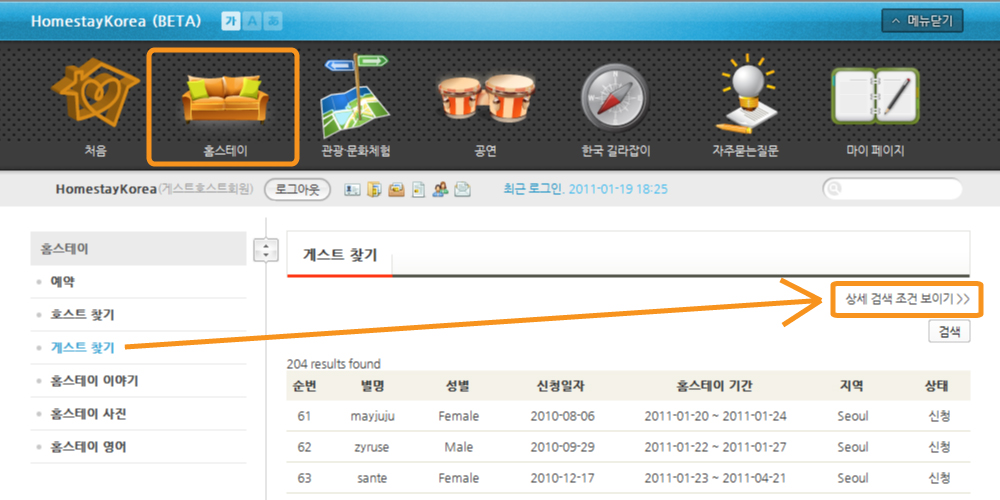Click HomestayKorea member name in login bar
Screen dimensions: 1000x500
[x=106, y=189]
